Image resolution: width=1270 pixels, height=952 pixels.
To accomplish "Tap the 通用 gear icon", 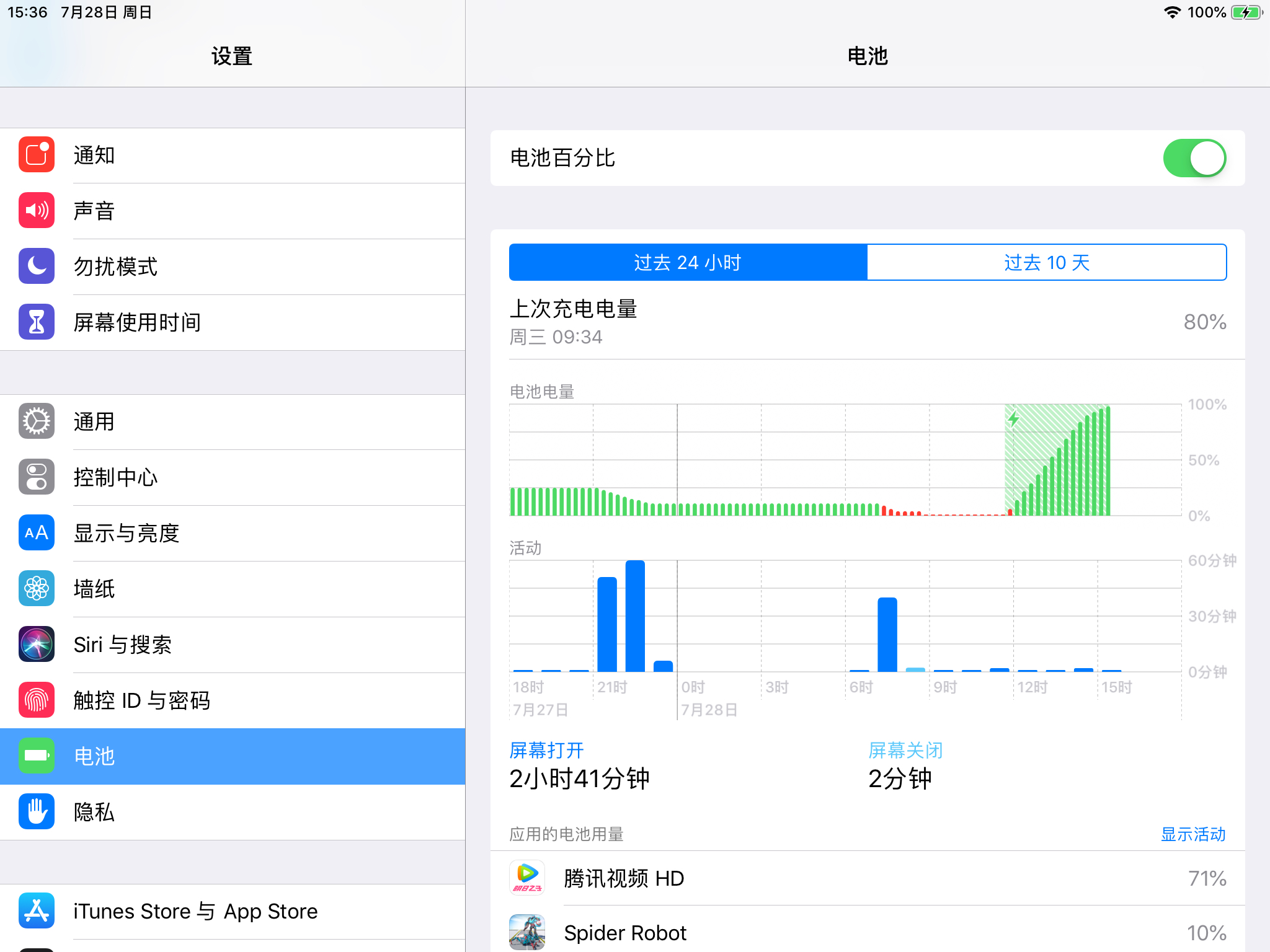I will click(x=37, y=421).
